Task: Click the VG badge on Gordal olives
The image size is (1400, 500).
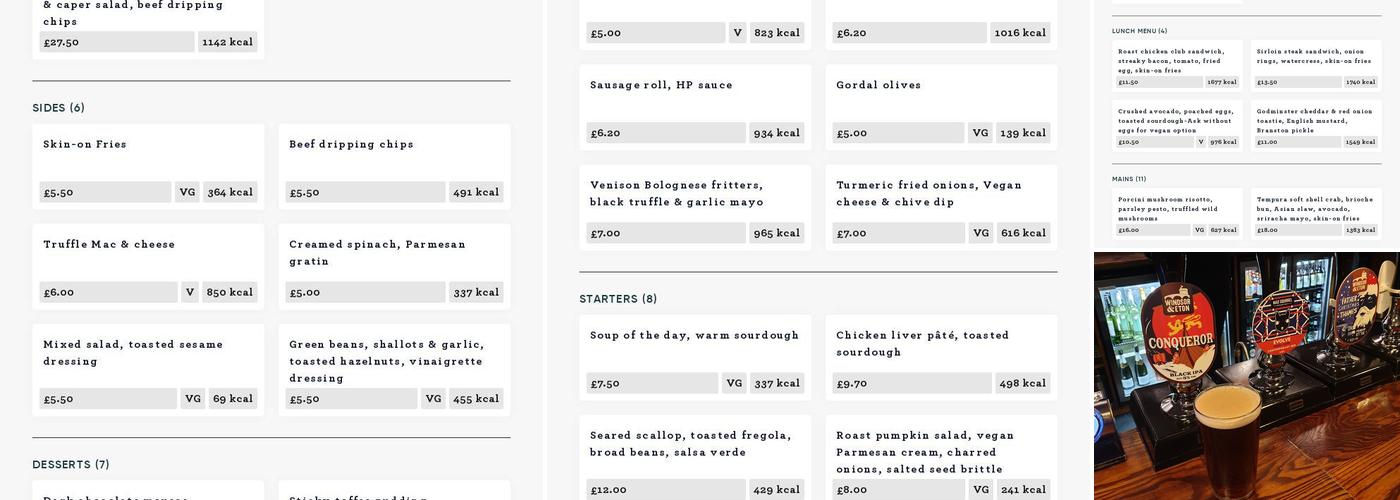Action: click(980, 133)
